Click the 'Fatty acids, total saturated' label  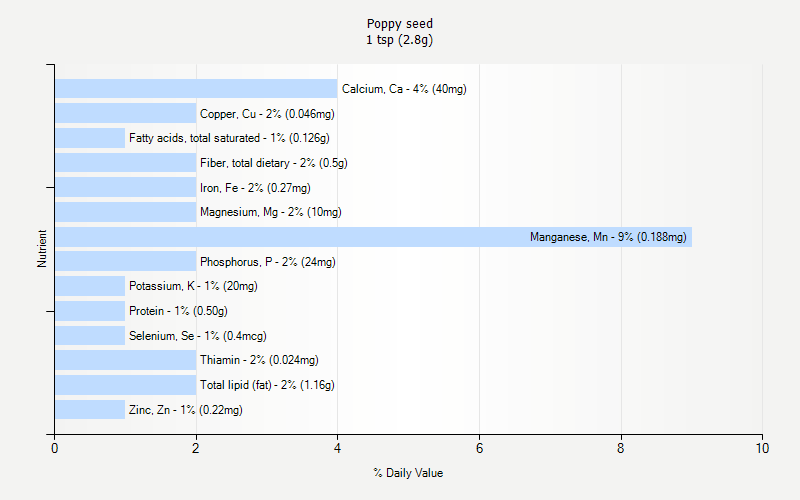click(x=194, y=138)
